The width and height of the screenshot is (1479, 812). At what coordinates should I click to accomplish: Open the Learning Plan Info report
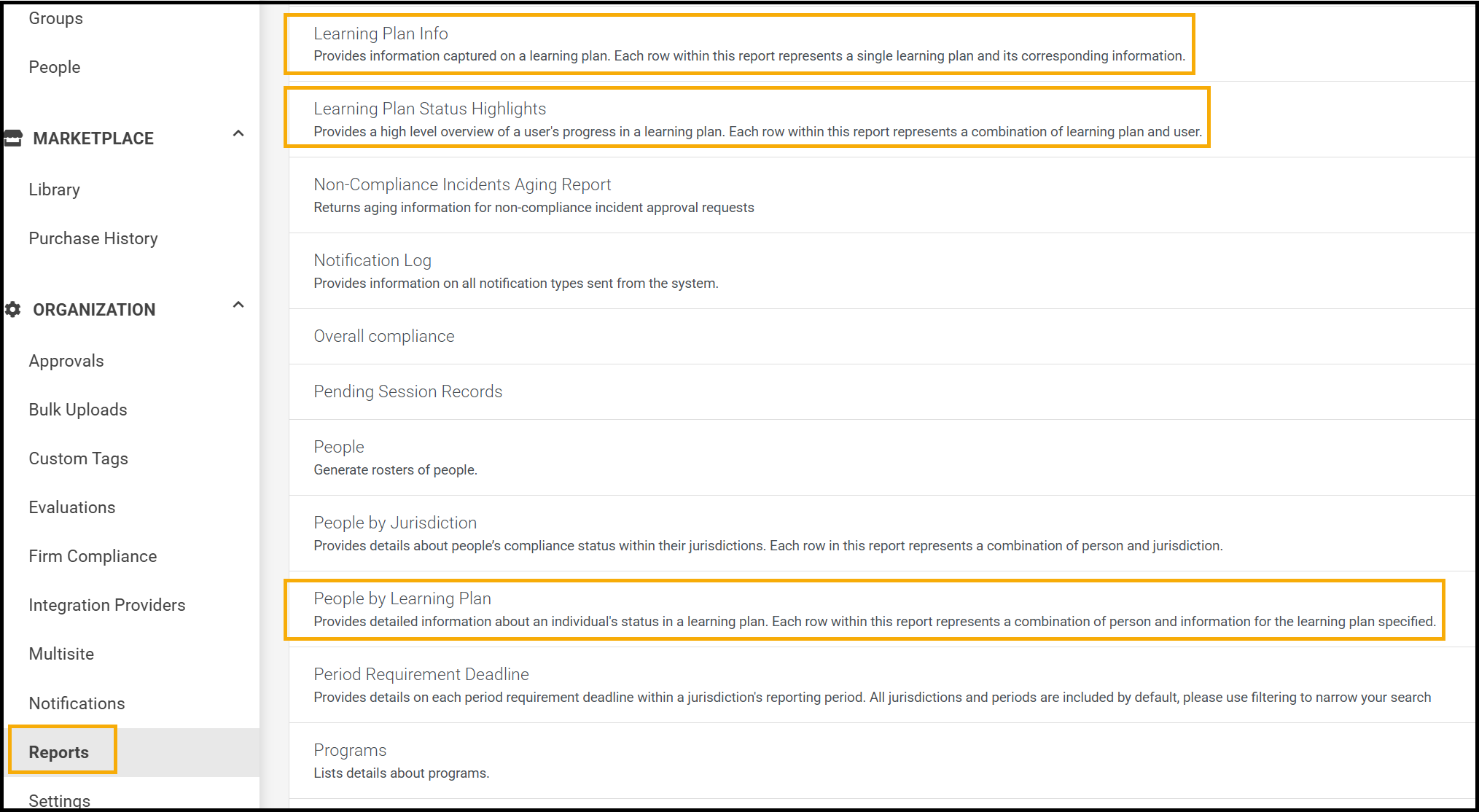tap(381, 34)
